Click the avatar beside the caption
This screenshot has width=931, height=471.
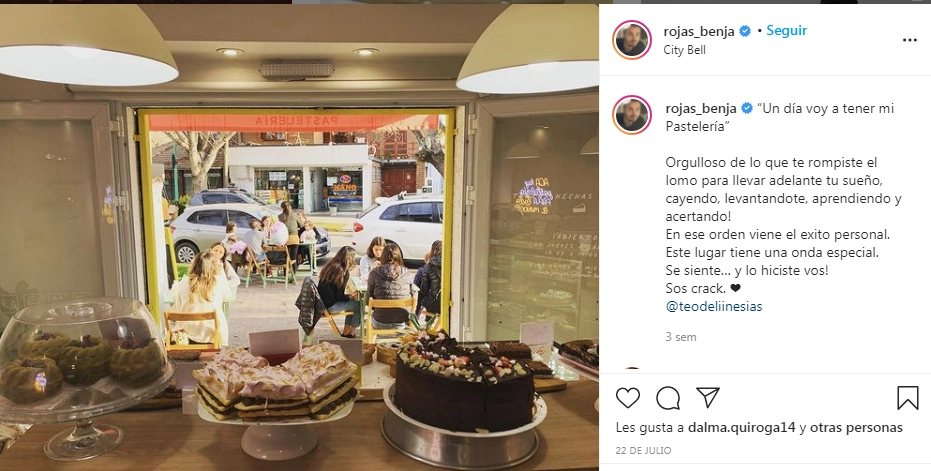click(632, 115)
